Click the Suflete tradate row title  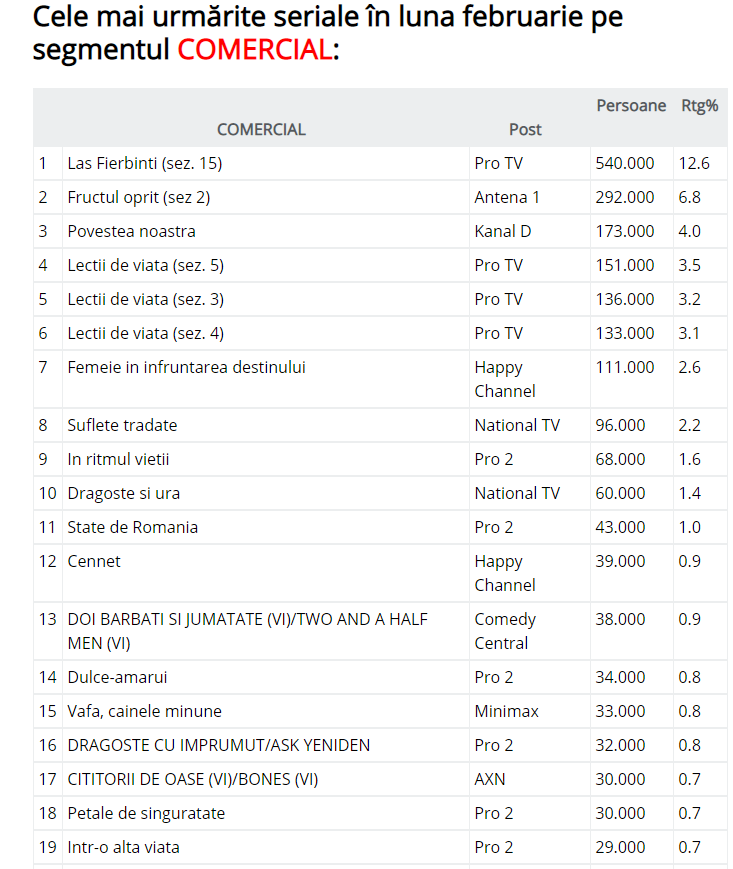pyautogui.click(x=122, y=425)
